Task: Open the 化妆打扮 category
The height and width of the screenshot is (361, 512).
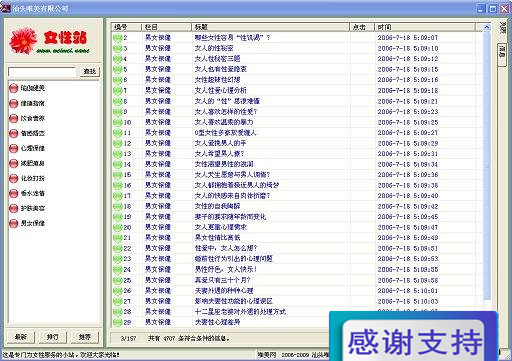Action: pyautogui.click(x=27, y=178)
